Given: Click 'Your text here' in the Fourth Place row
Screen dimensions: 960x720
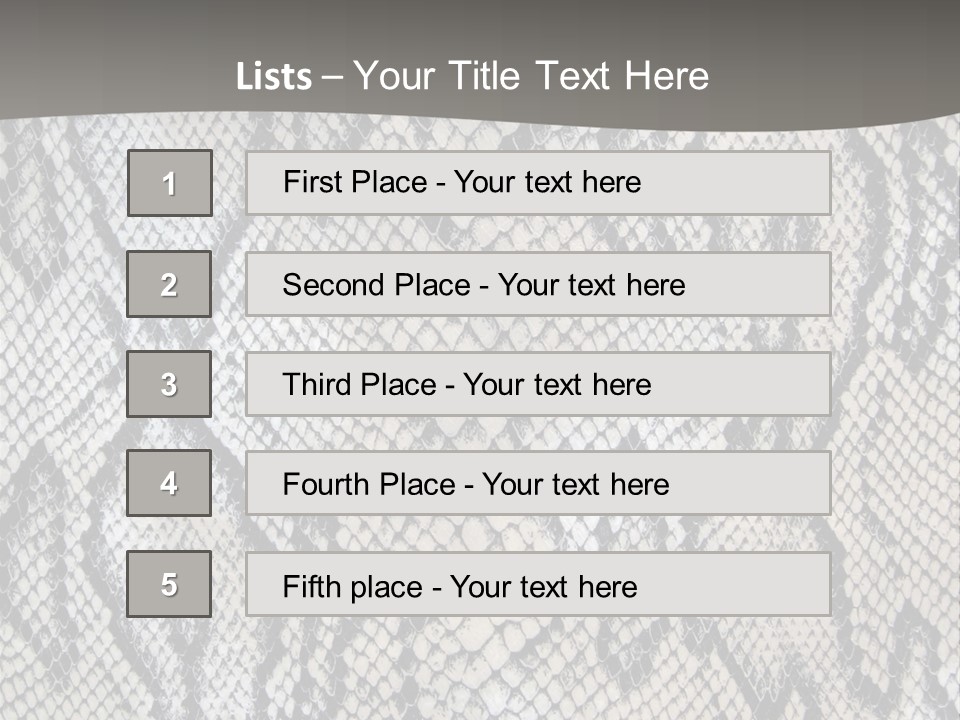Looking at the screenshot, I should [575, 485].
